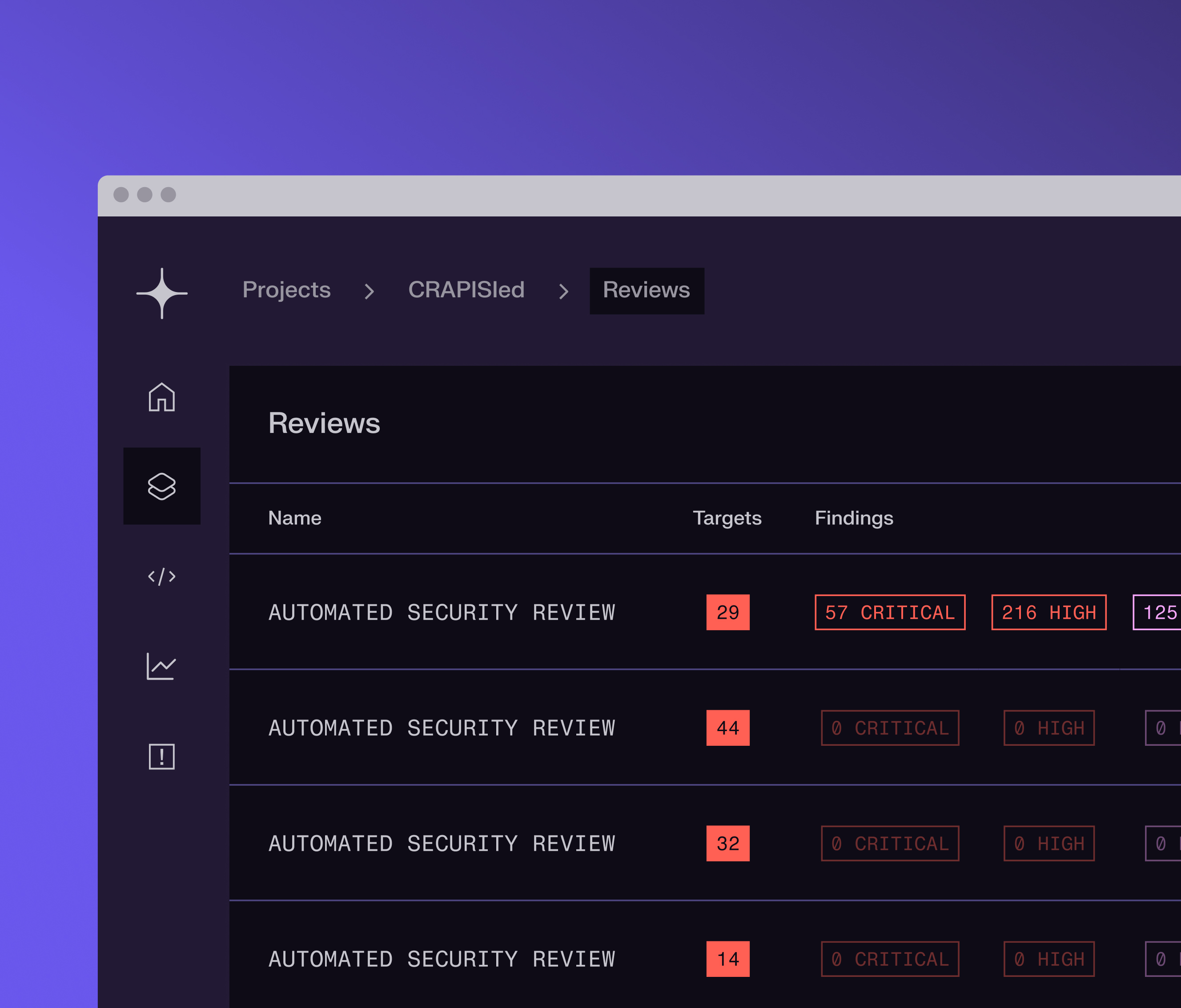
Task: Sort by the Name column header
Action: (x=295, y=518)
